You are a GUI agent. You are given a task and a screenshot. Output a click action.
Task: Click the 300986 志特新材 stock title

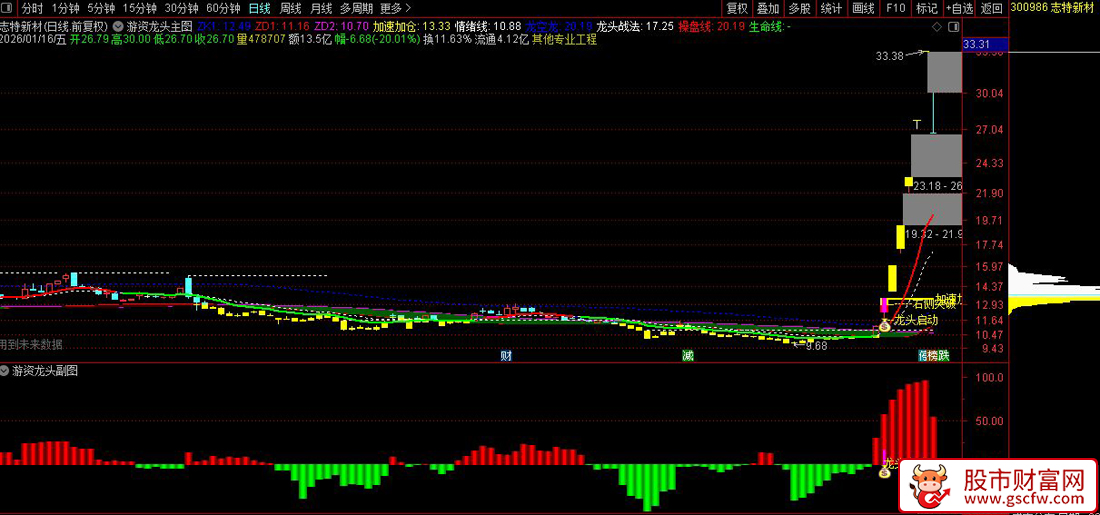(1054, 8)
